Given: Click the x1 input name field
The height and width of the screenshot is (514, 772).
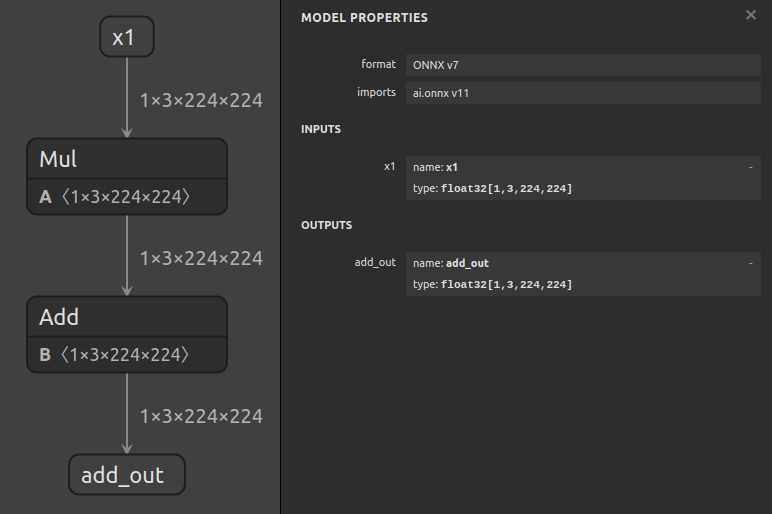Looking at the screenshot, I should pos(575,167).
